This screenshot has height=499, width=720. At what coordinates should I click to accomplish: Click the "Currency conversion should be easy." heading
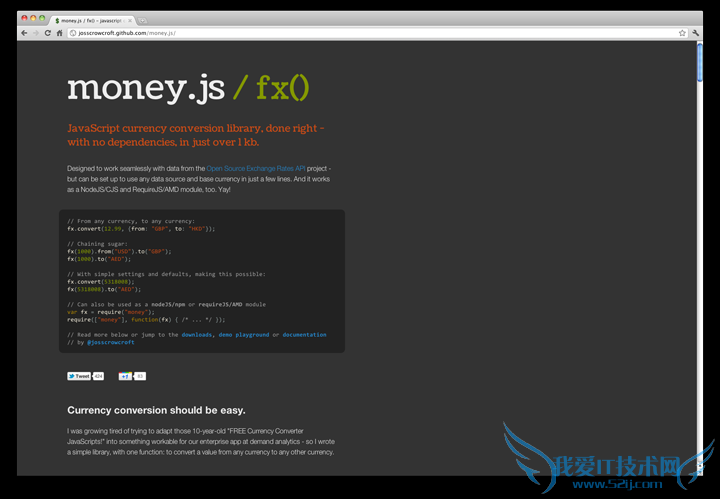pos(156,410)
